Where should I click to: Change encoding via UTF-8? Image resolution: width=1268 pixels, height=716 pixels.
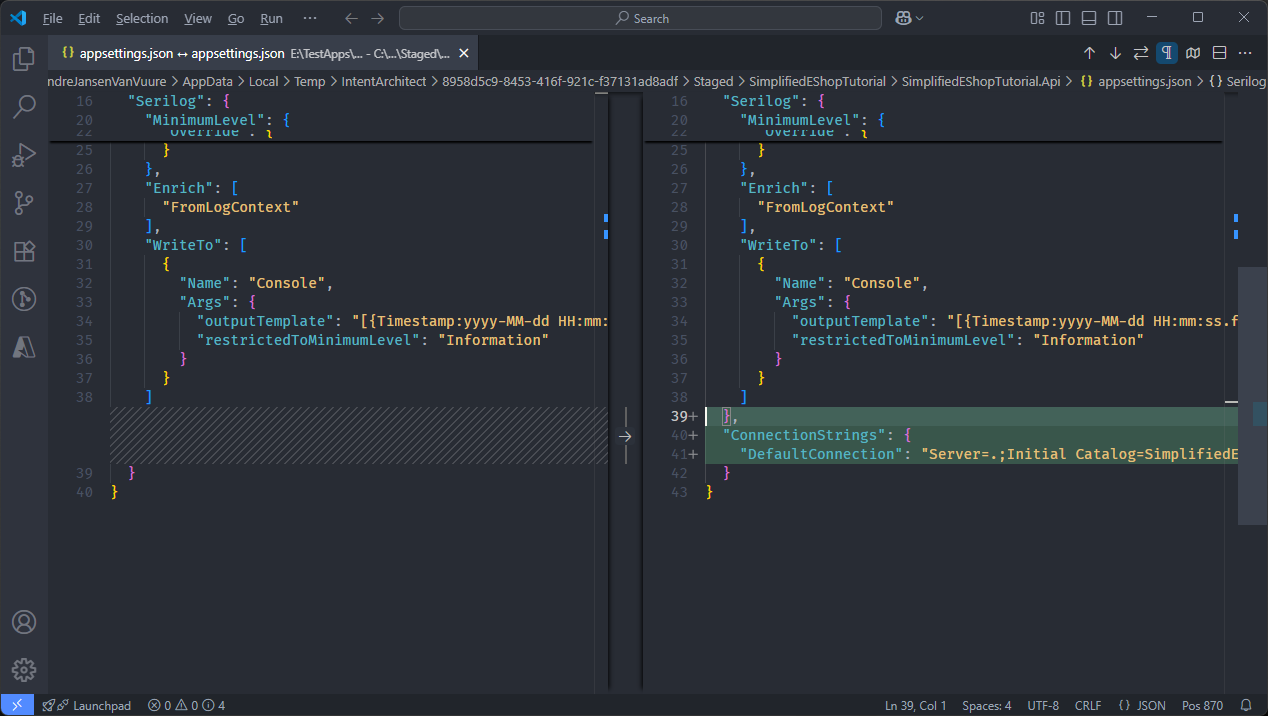[1043, 705]
